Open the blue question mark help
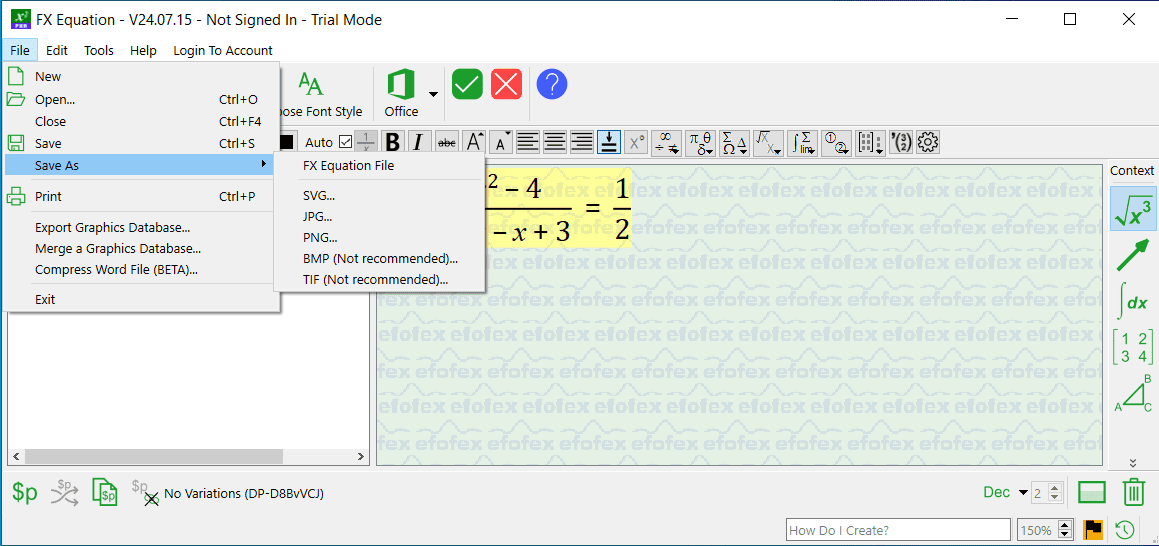Image resolution: width=1159 pixels, height=546 pixels. pos(551,85)
